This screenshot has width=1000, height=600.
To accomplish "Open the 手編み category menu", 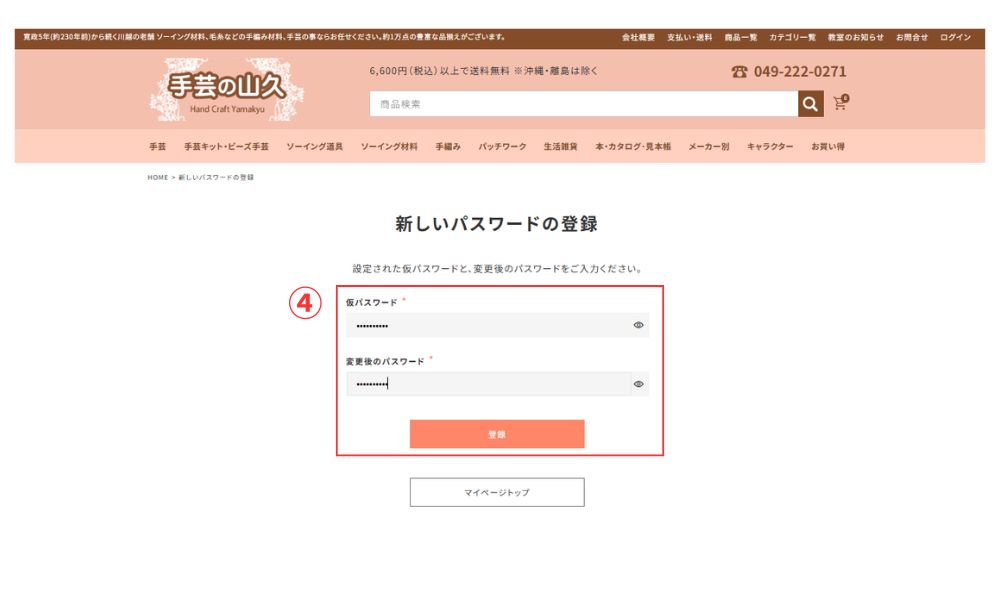I will (x=448, y=147).
